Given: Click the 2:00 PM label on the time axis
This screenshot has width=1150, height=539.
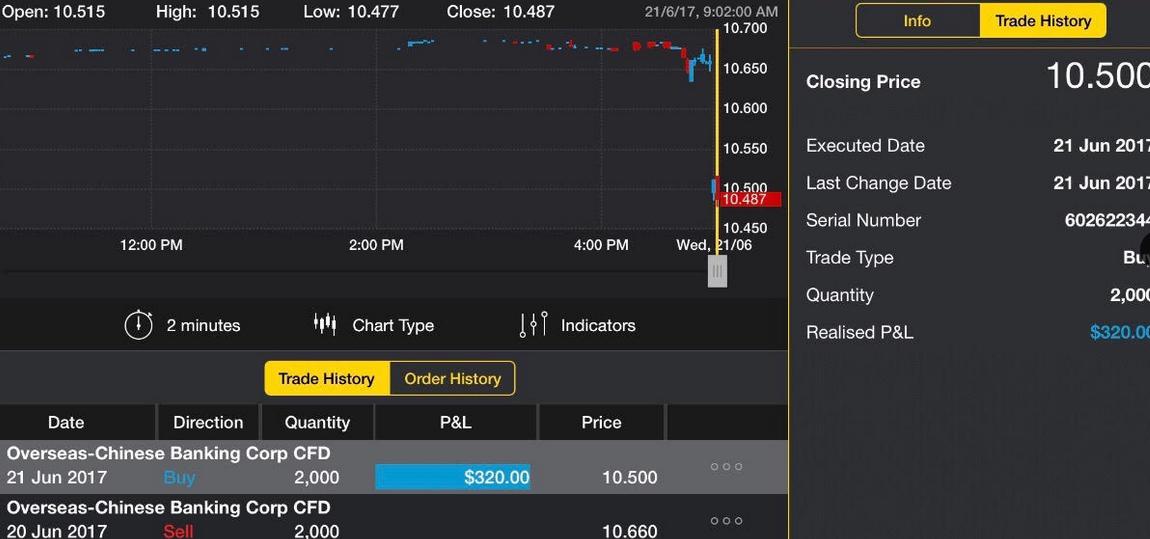Looking at the screenshot, I should pyautogui.click(x=376, y=245).
